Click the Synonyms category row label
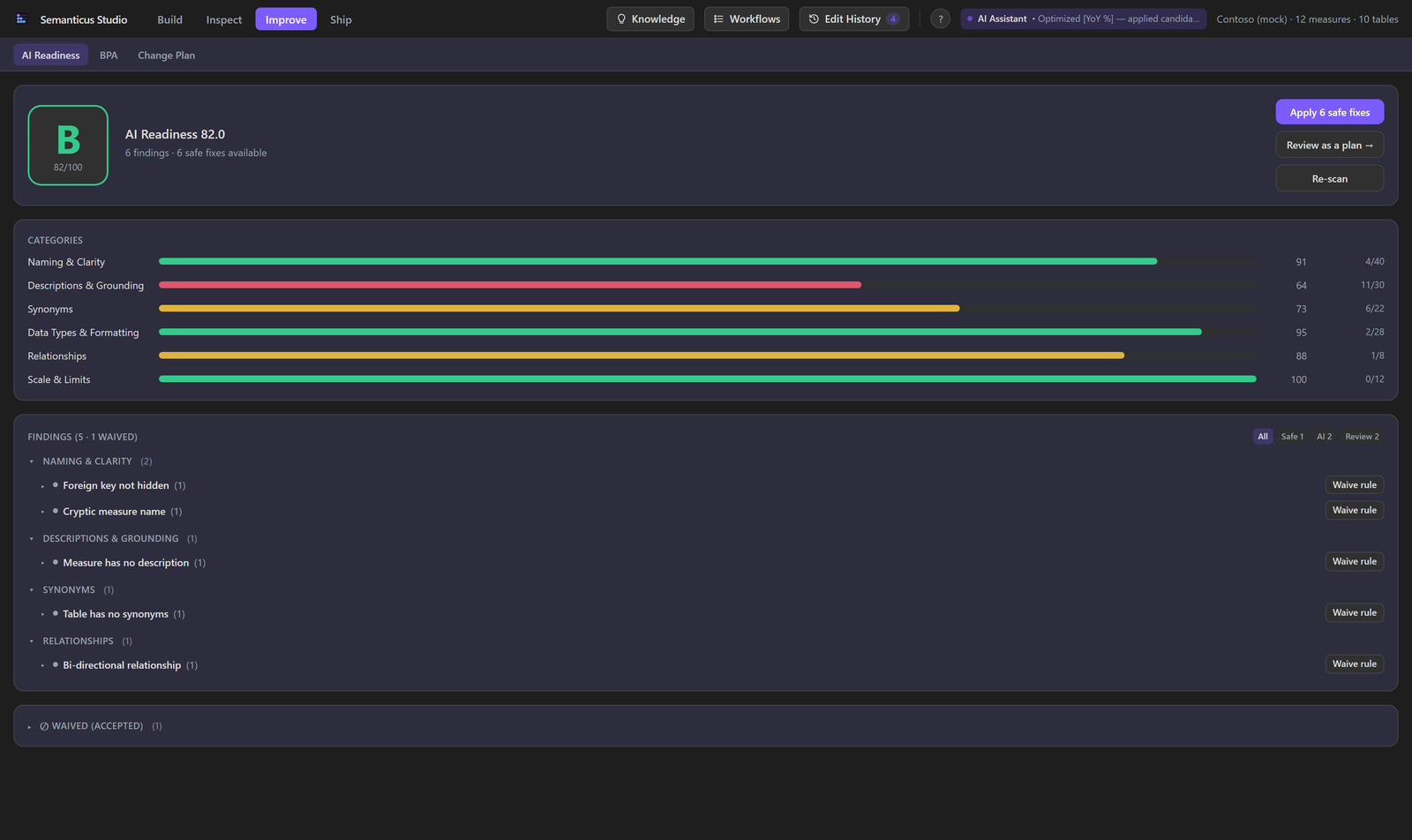Viewport: 1412px width, 840px height. coord(50,310)
